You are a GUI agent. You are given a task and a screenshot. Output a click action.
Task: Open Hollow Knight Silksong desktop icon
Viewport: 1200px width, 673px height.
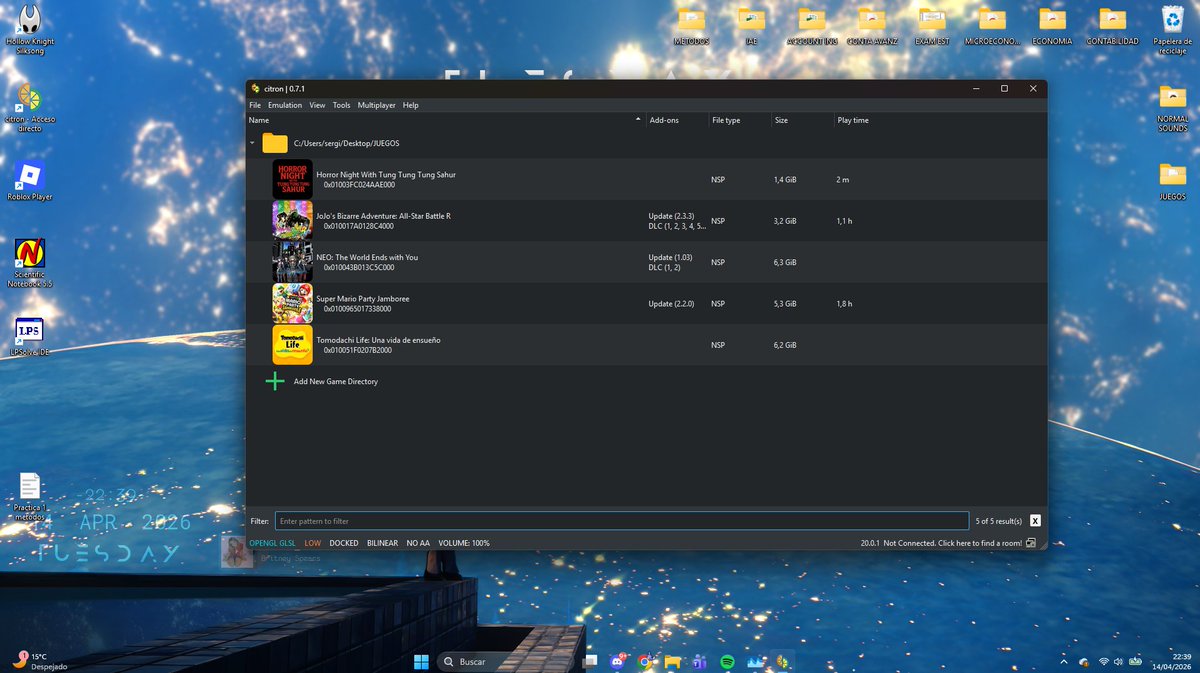click(x=30, y=30)
